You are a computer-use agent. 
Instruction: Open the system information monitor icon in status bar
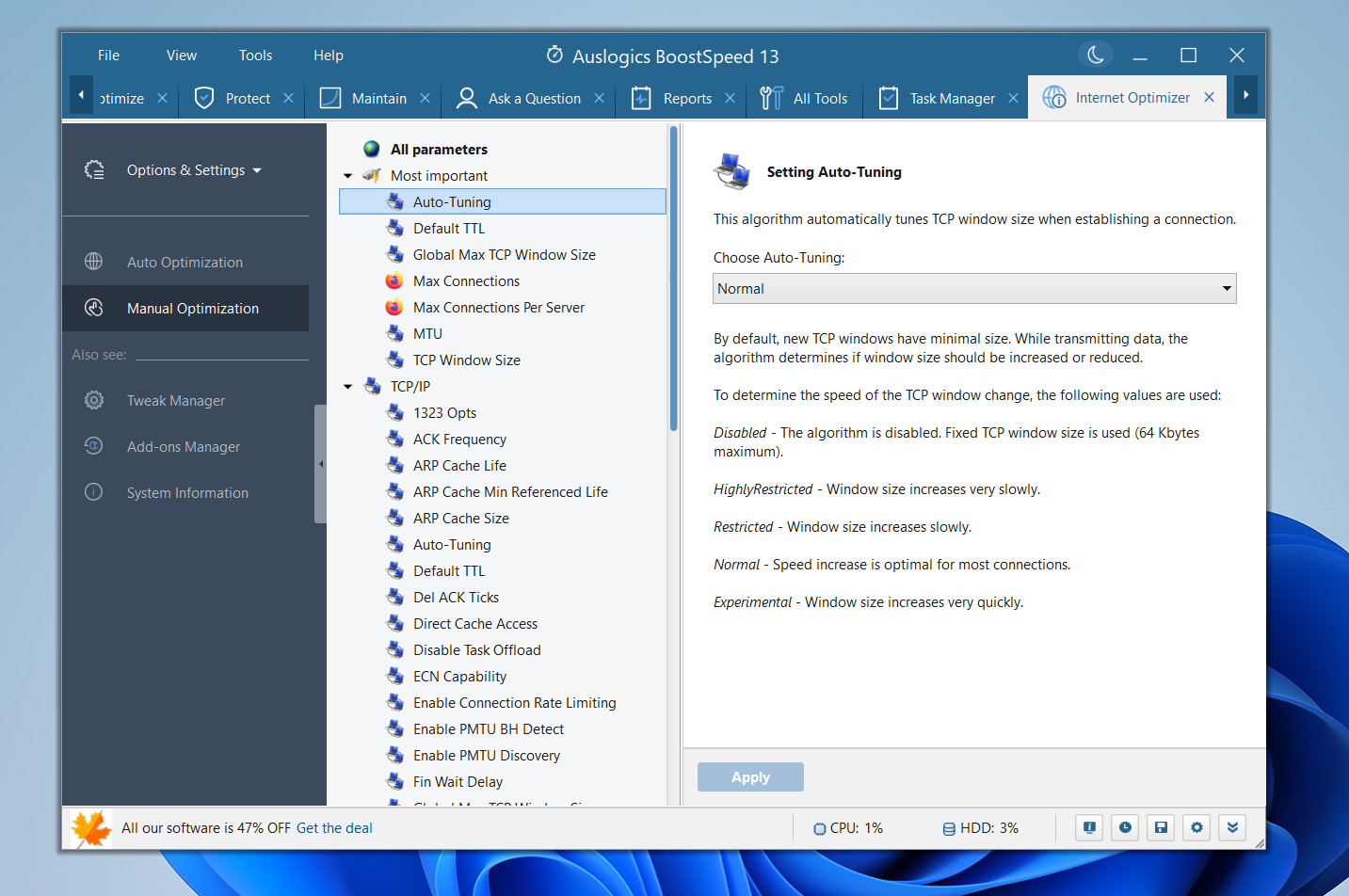tap(1089, 827)
